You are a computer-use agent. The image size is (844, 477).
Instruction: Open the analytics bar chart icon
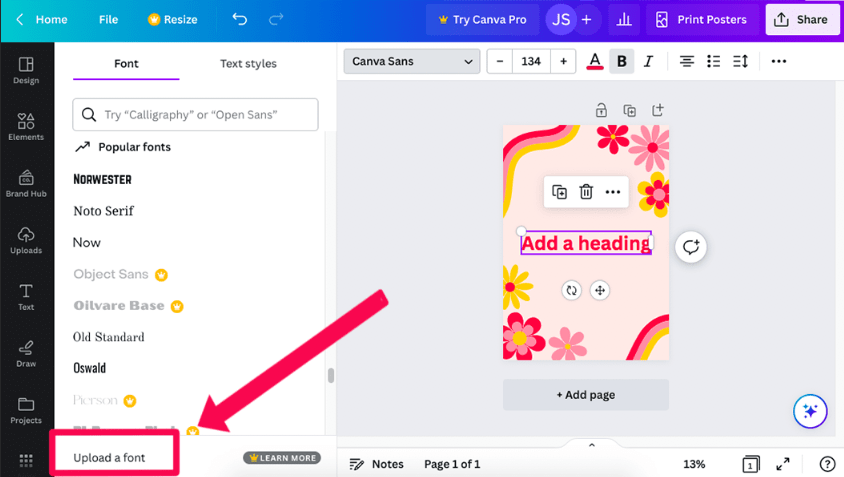point(624,19)
